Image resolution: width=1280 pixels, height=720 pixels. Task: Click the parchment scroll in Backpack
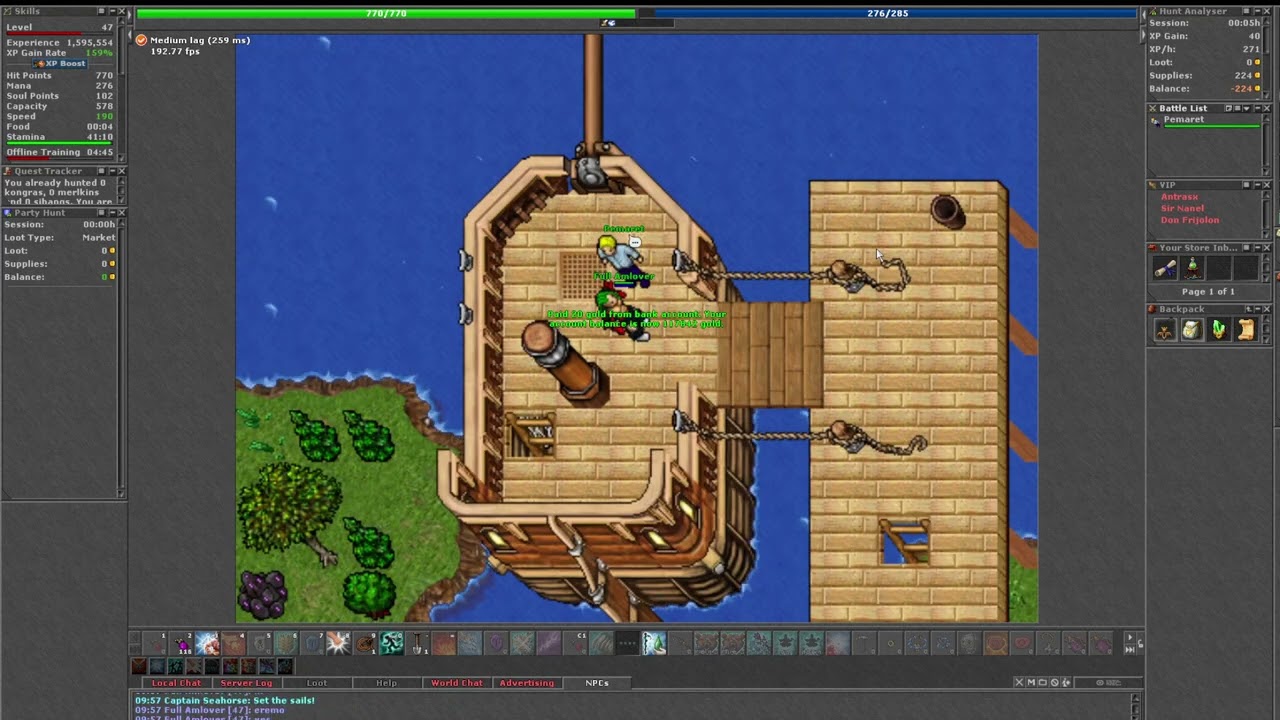1246,330
